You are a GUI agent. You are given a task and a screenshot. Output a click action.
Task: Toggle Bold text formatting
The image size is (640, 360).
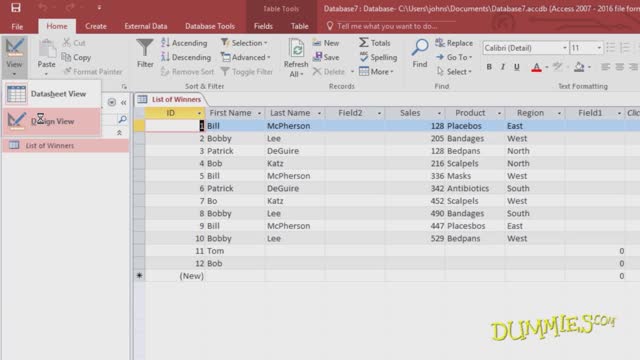(489, 67)
